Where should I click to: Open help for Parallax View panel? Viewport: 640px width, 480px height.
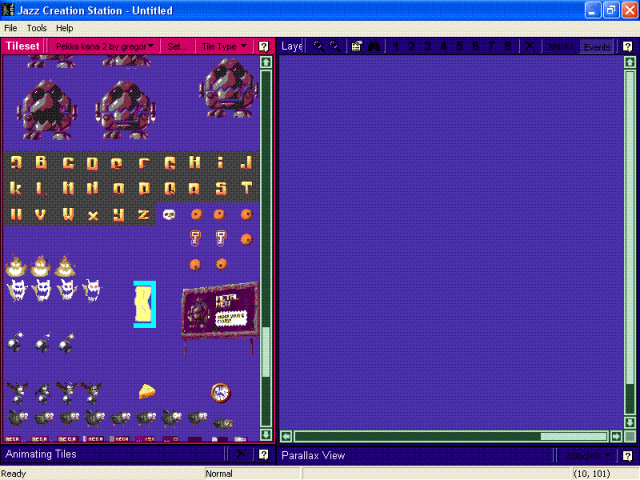627,456
